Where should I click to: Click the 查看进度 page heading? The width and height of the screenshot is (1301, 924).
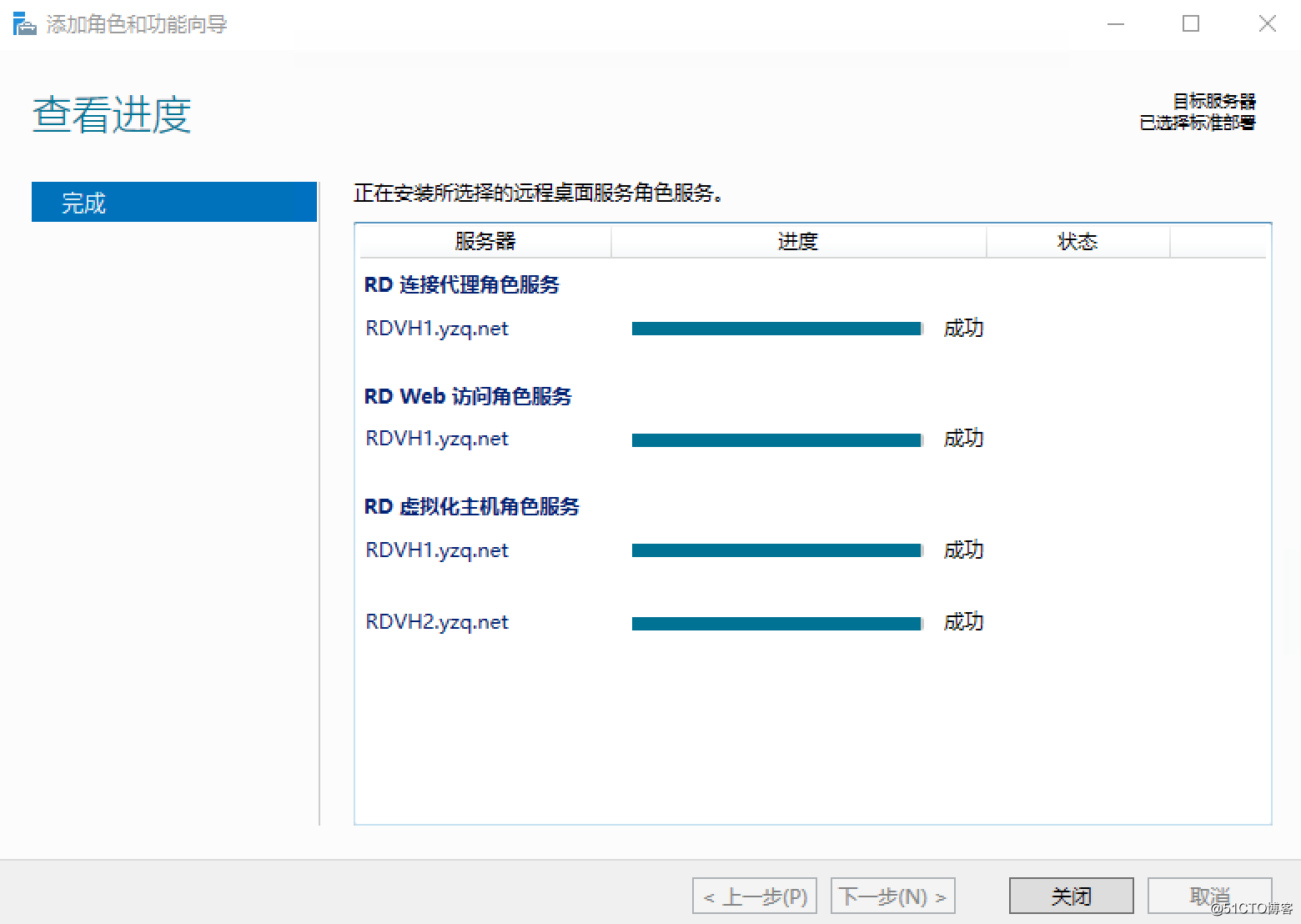[112, 114]
